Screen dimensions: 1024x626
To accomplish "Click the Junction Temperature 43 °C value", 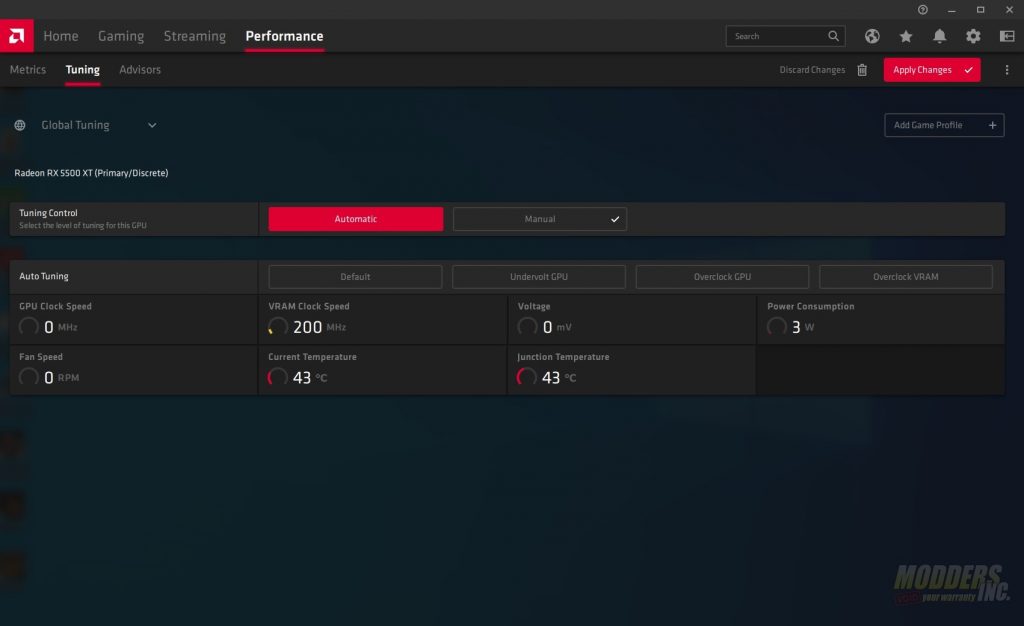I will [559, 377].
